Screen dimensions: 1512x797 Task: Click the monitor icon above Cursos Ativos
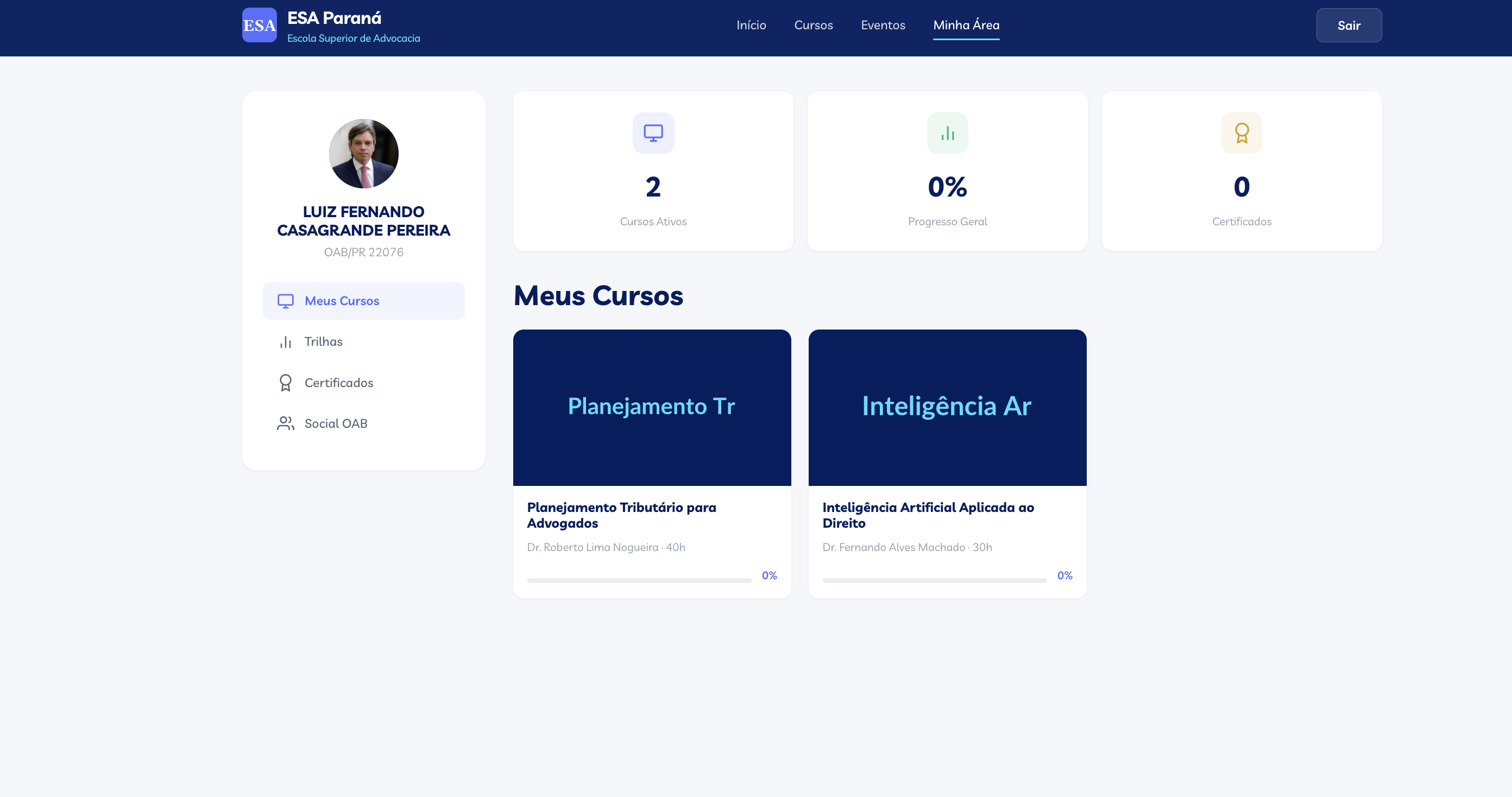653,133
